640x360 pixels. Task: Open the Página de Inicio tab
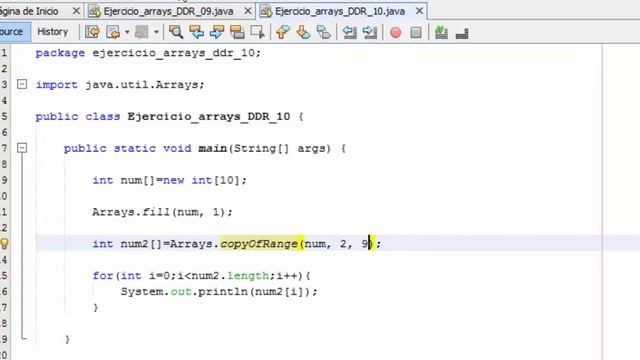point(29,11)
